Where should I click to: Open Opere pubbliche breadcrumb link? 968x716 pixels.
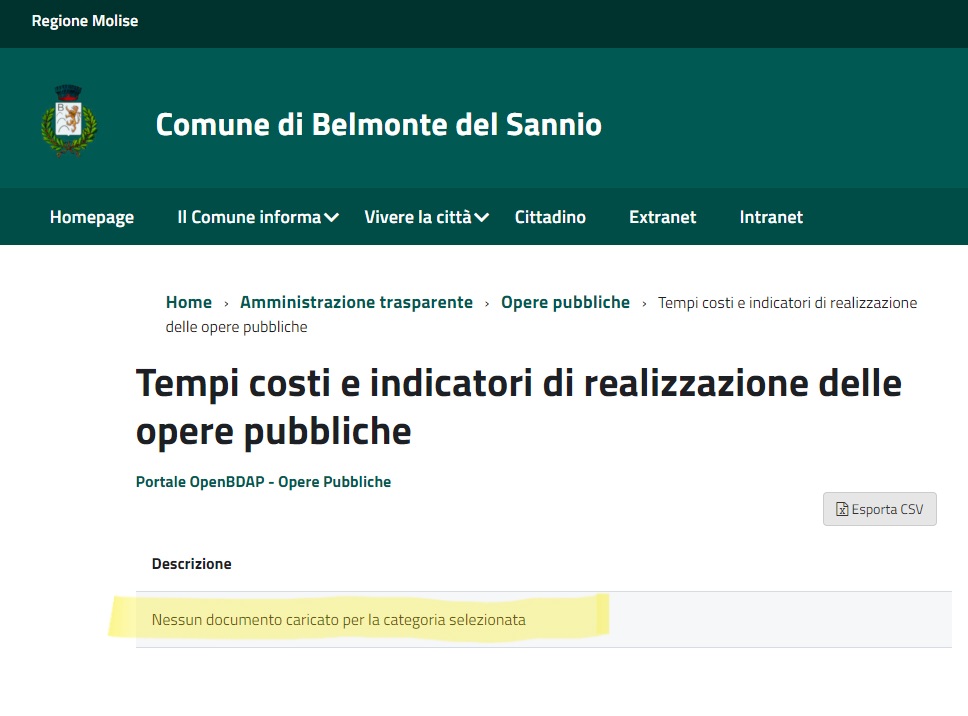click(x=565, y=302)
